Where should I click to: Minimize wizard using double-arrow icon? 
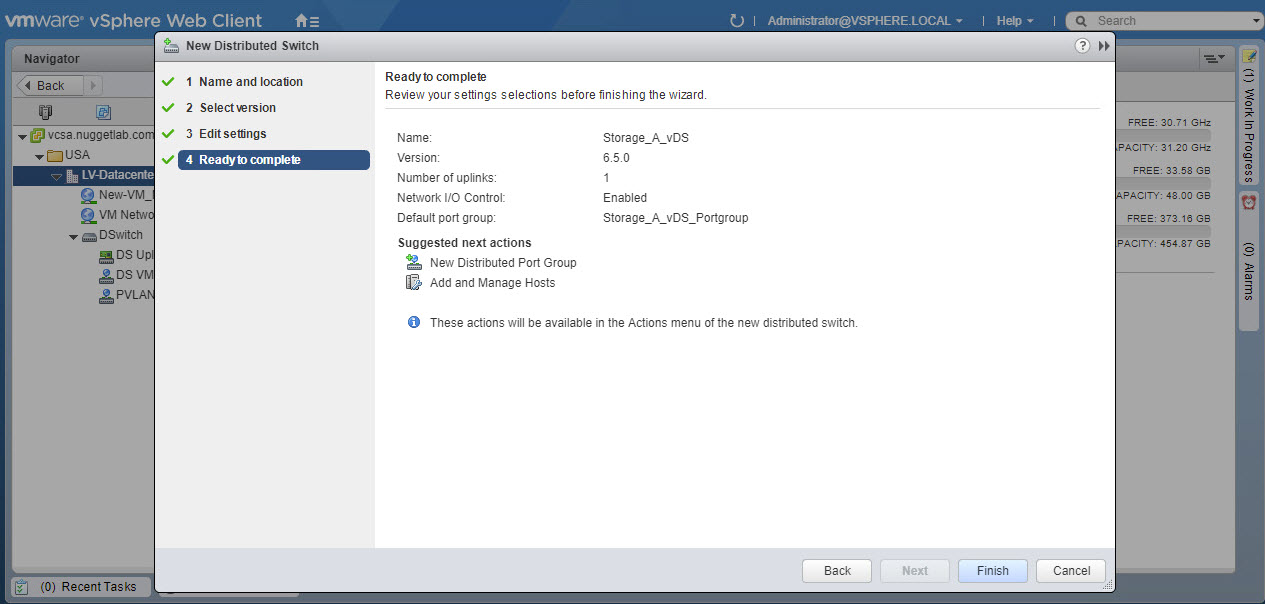(1104, 46)
